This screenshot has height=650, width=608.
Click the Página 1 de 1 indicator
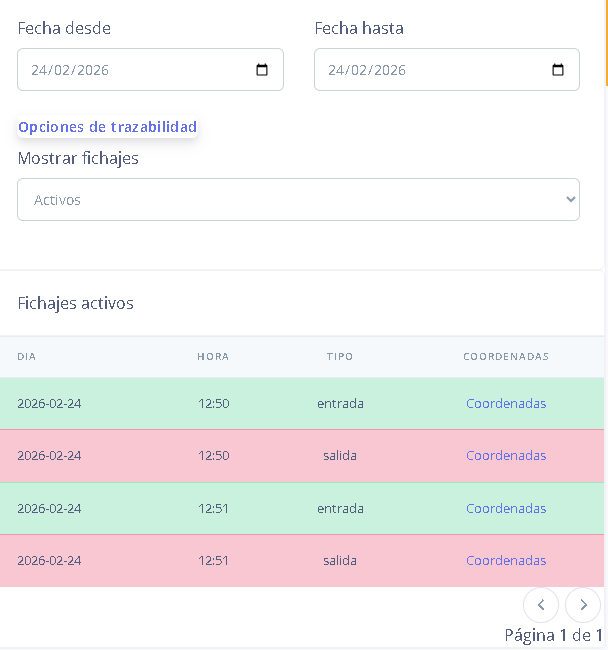[553, 635]
